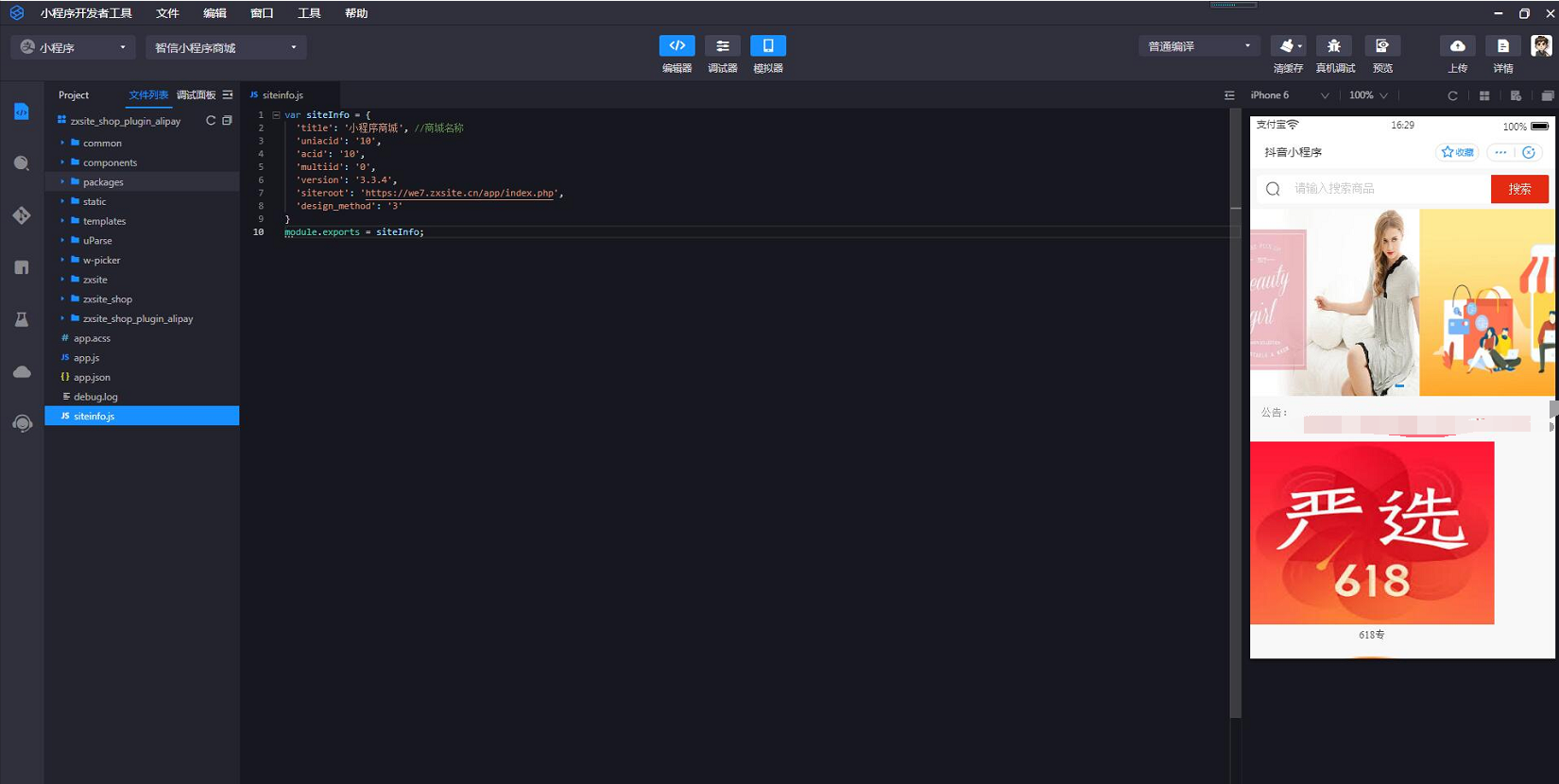Refresh the simulator with the reload icon
The image size is (1559, 784).
coord(1452,95)
